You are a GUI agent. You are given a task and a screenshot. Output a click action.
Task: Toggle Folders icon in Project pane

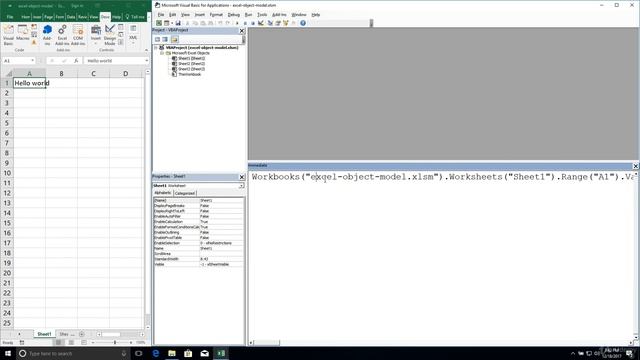tap(175, 39)
